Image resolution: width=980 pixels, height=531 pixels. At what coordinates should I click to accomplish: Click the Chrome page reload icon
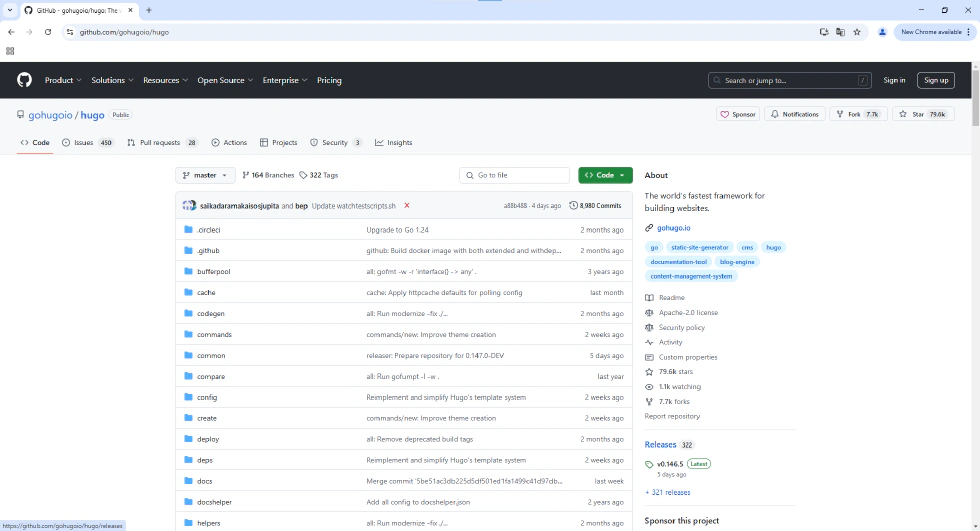(x=47, y=32)
